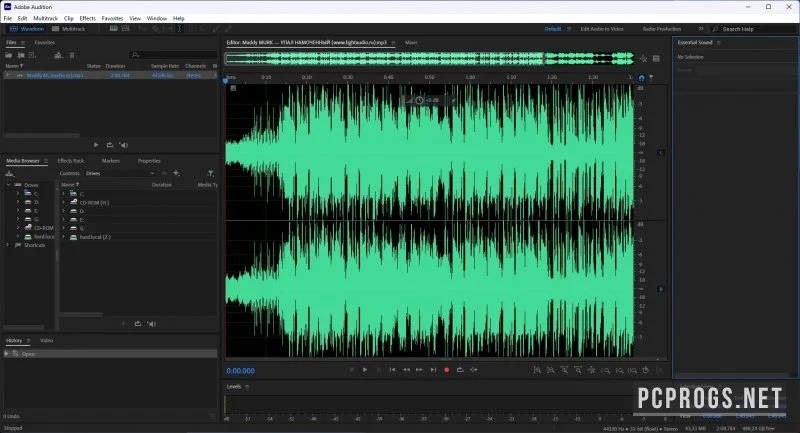Zoom out time icon
This screenshot has width=800, height=433.
(x=578, y=370)
